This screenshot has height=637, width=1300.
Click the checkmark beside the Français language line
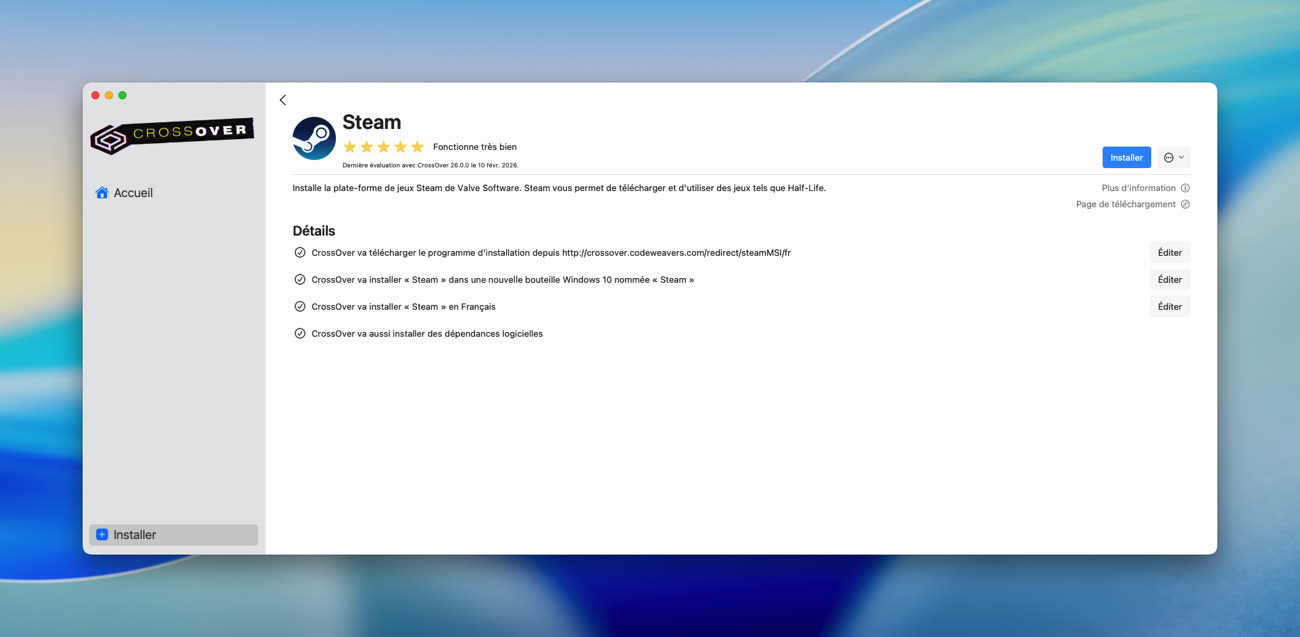[300, 307]
